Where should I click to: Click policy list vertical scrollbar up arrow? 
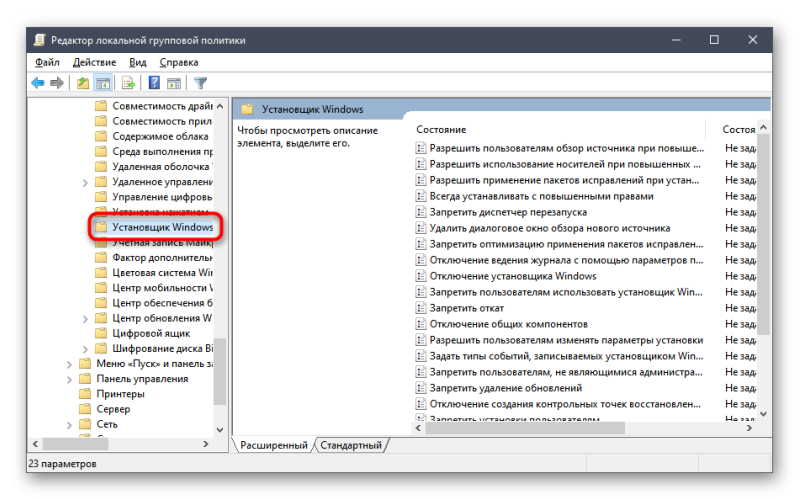[x=763, y=127]
